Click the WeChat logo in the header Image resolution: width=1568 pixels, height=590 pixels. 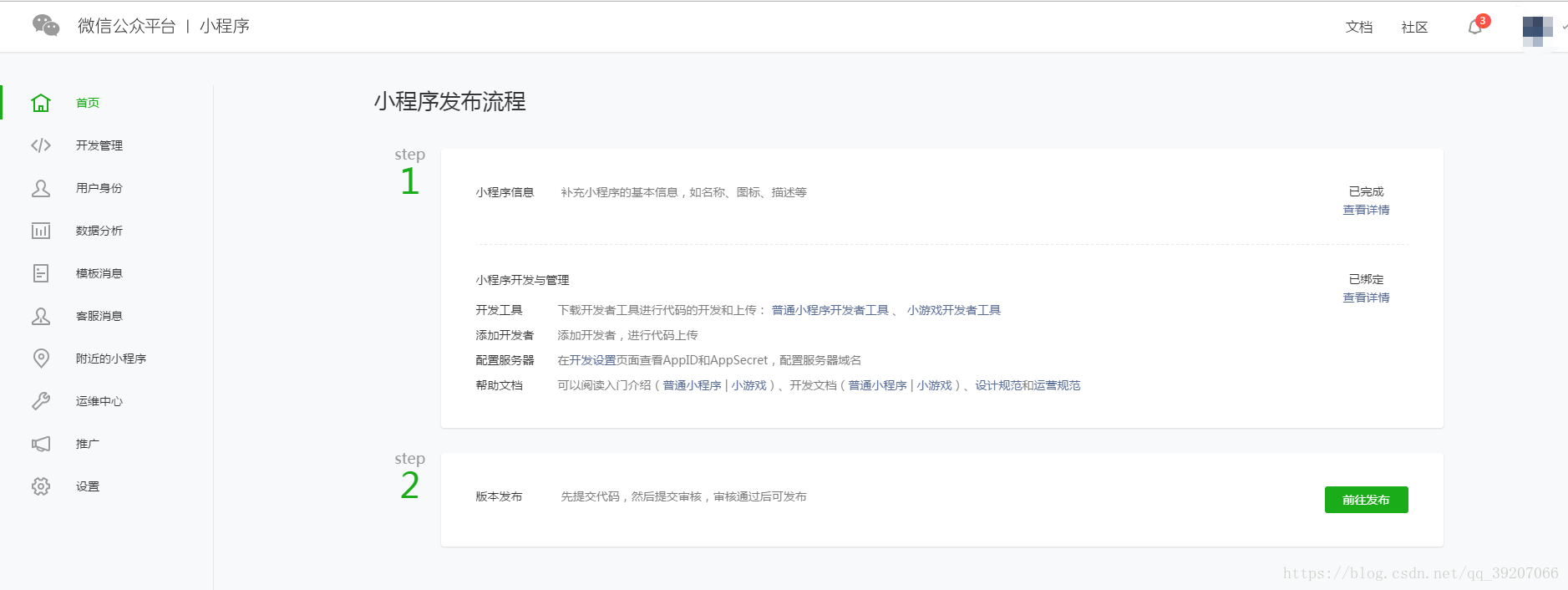pos(46,26)
